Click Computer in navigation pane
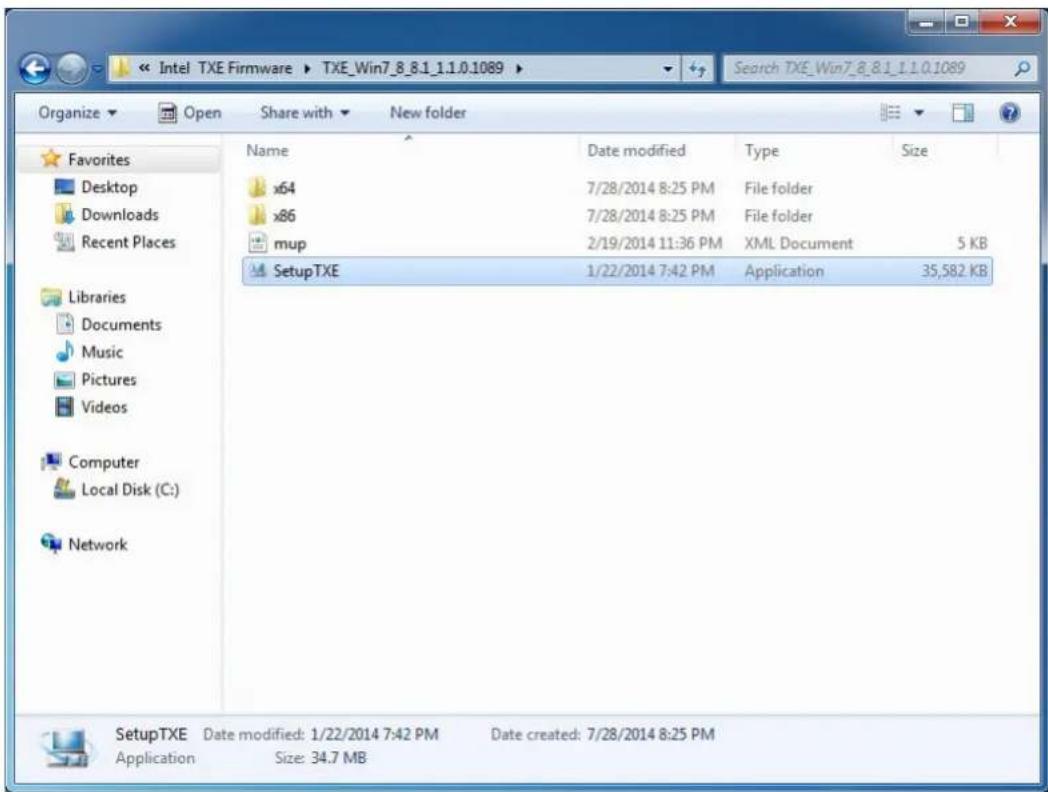This screenshot has height=792, width=1048. click(104, 462)
